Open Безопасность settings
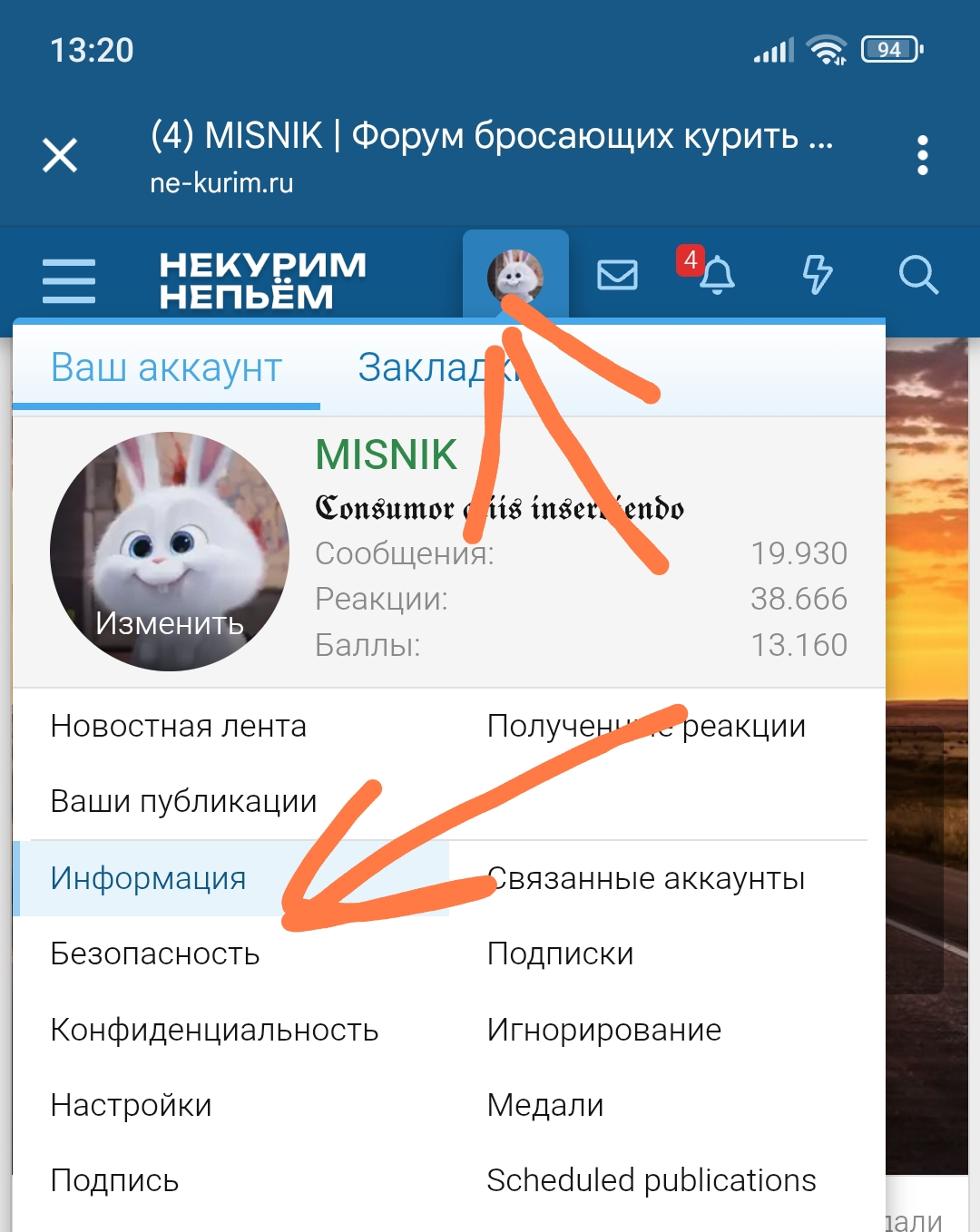This screenshot has height=1232, width=980. [x=155, y=953]
